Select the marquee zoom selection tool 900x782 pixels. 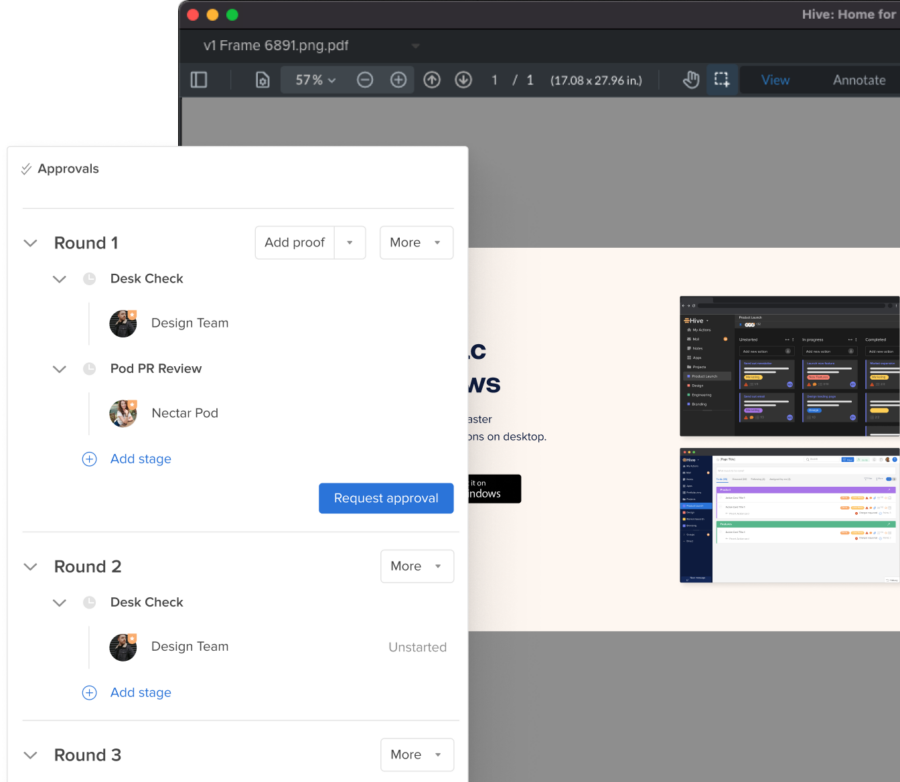coord(722,79)
